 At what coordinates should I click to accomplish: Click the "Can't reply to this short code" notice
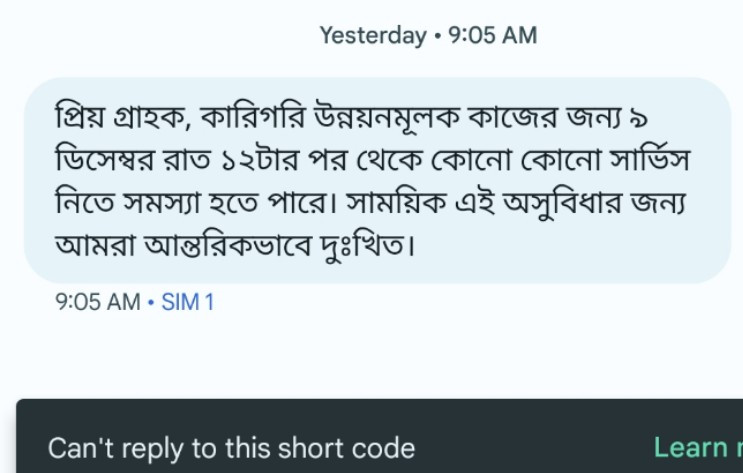(x=231, y=447)
